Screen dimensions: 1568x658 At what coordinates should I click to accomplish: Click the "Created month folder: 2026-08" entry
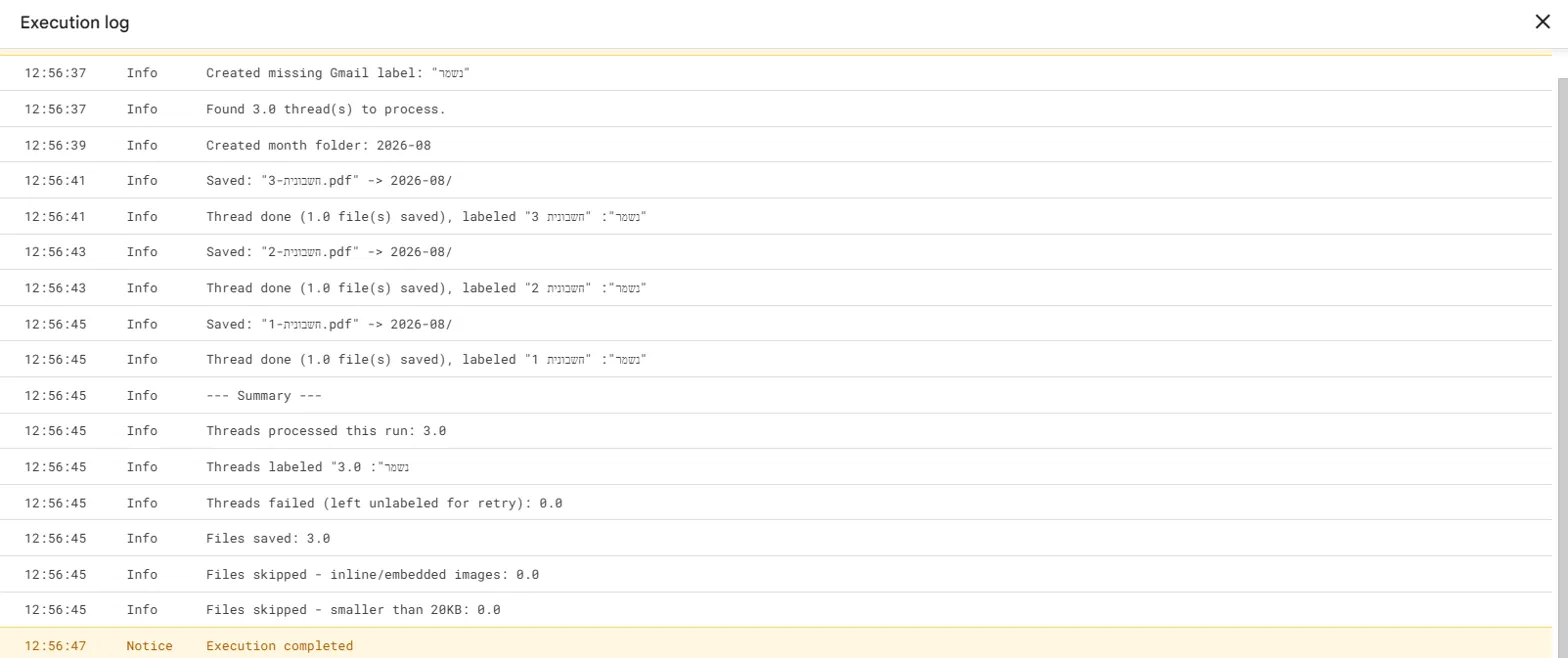[x=776, y=145]
